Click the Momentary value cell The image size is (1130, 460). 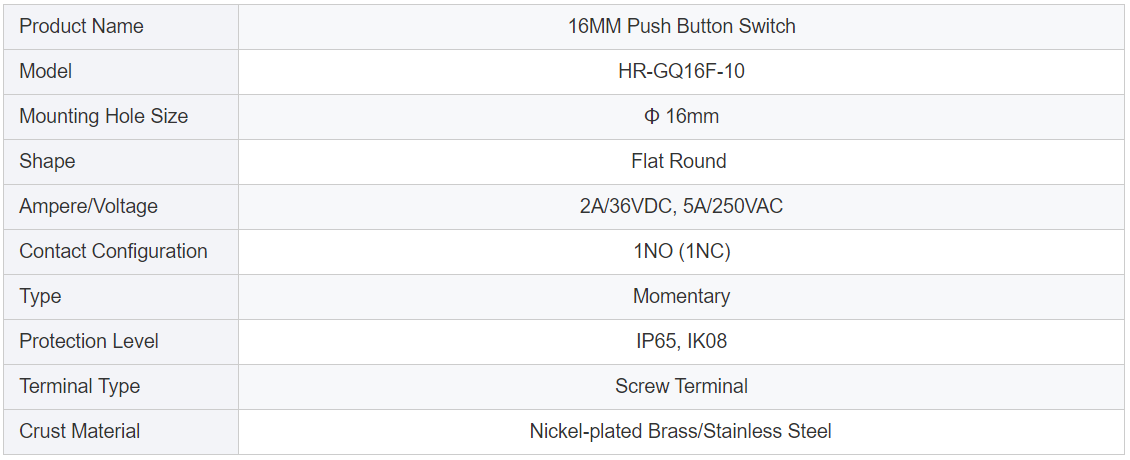coord(681,297)
